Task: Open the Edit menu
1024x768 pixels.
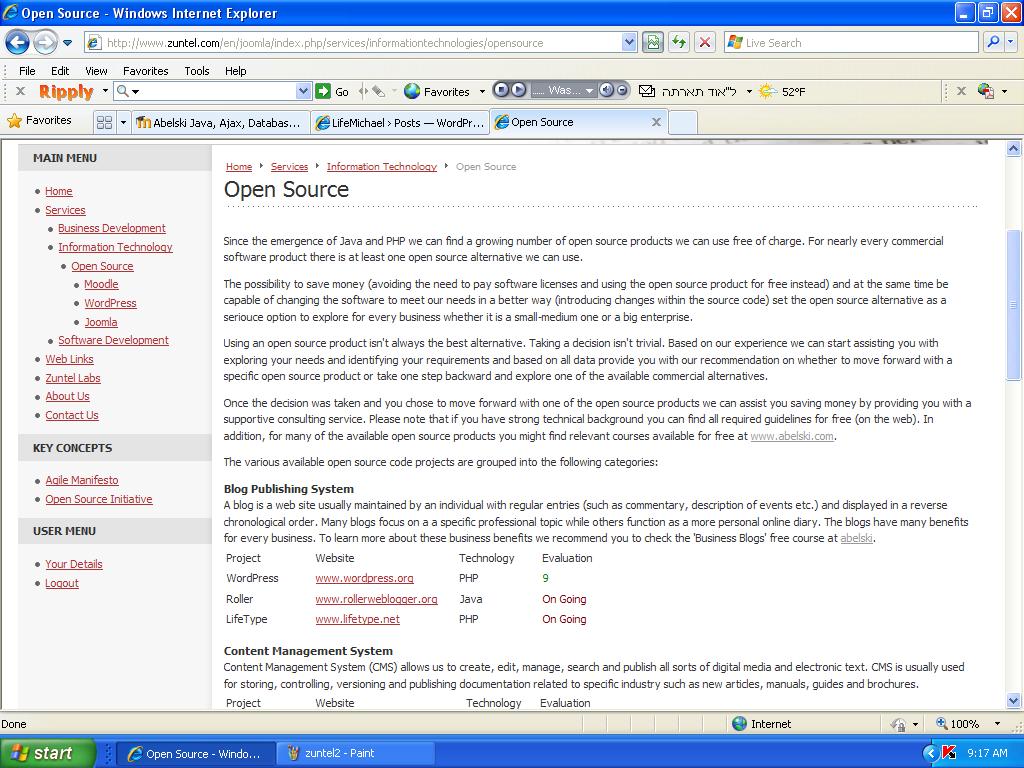Action: pos(60,71)
